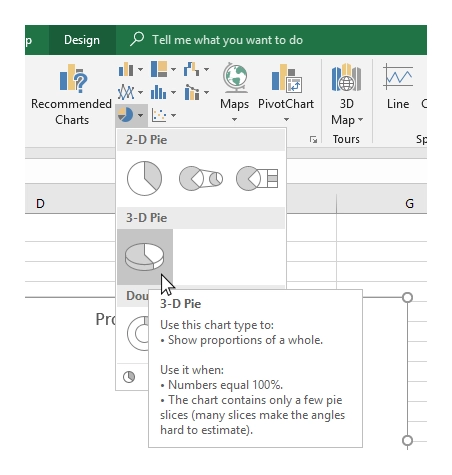Pick the Pie of Pie chart

click(201, 179)
